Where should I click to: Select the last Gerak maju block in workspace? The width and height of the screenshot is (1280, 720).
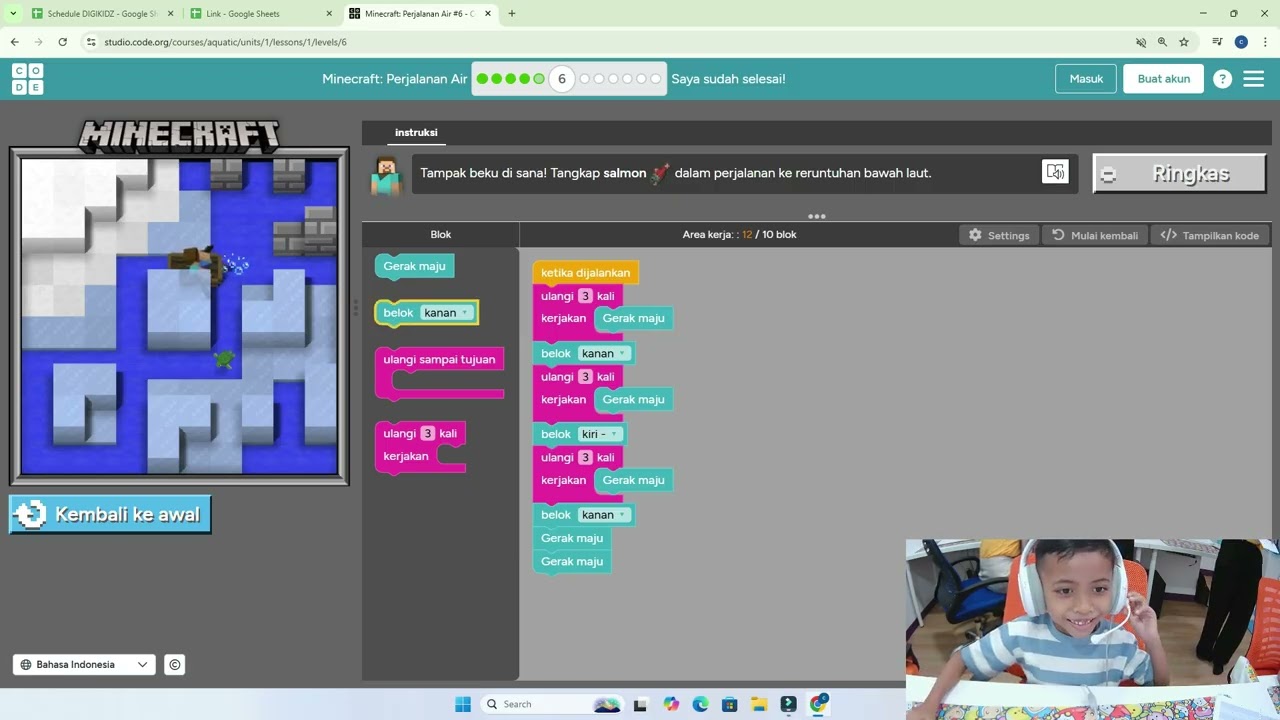[572, 562]
